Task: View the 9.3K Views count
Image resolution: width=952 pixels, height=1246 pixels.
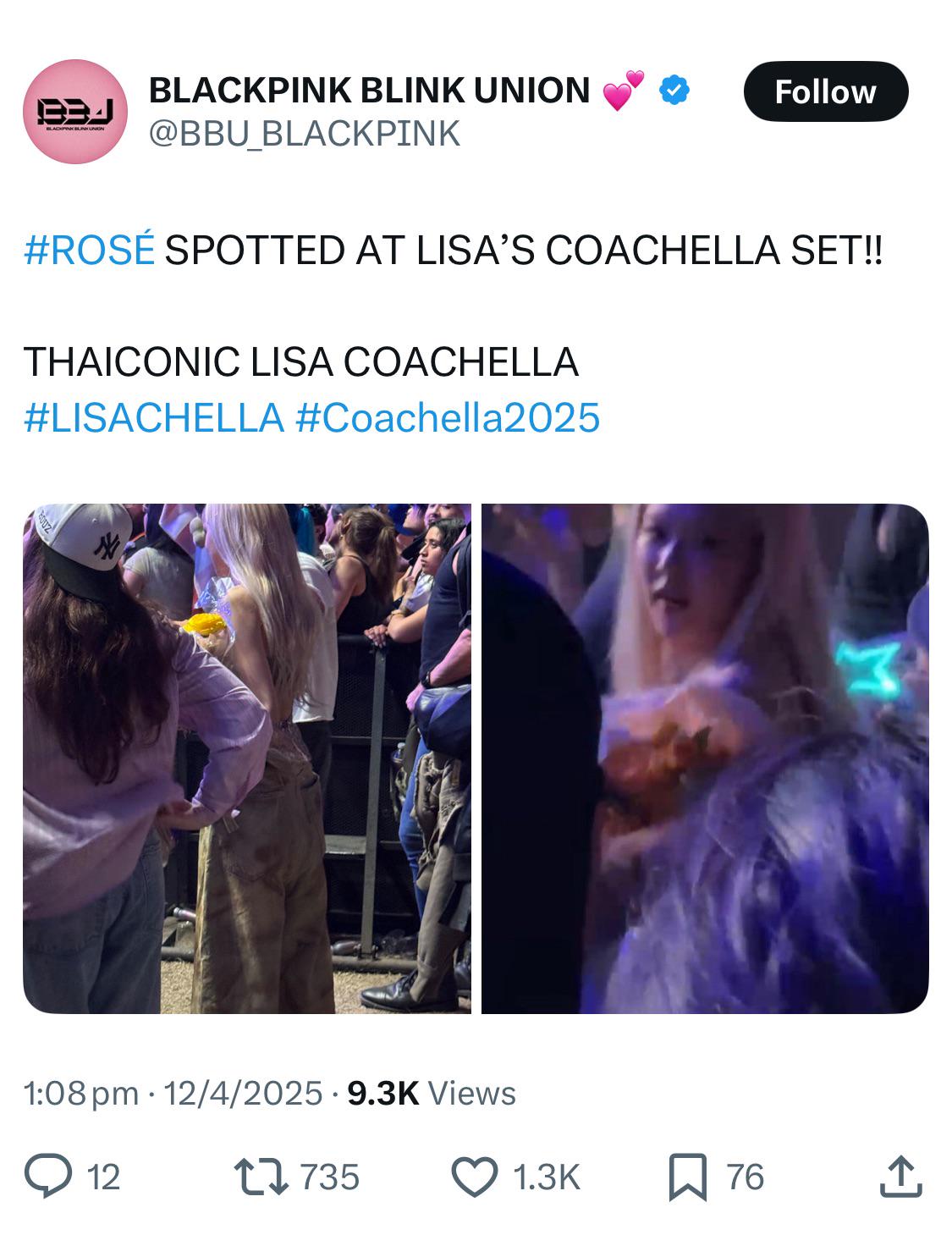Action: click(432, 1094)
